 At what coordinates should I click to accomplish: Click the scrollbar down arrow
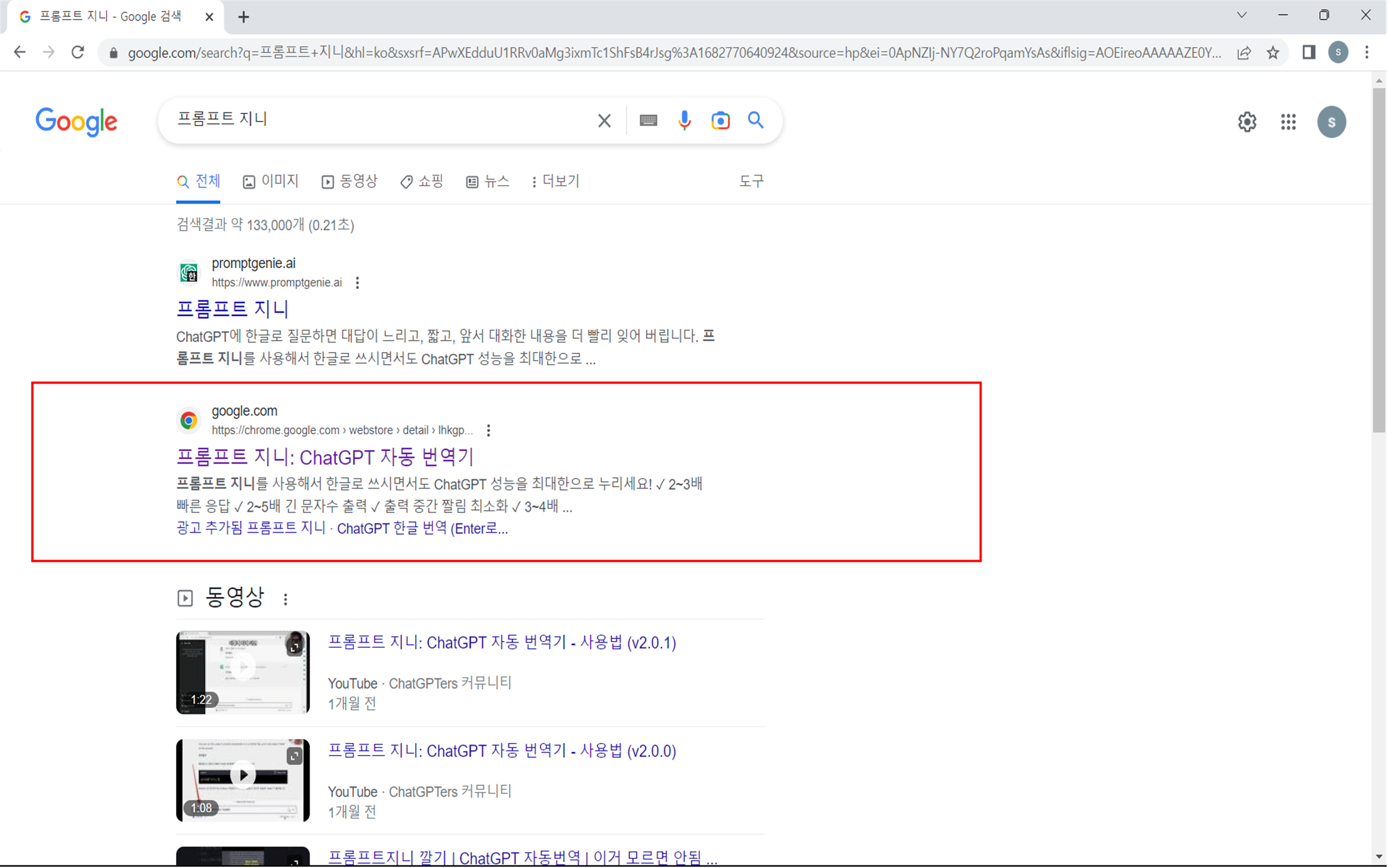pyautogui.click(x=1379, y=857)
